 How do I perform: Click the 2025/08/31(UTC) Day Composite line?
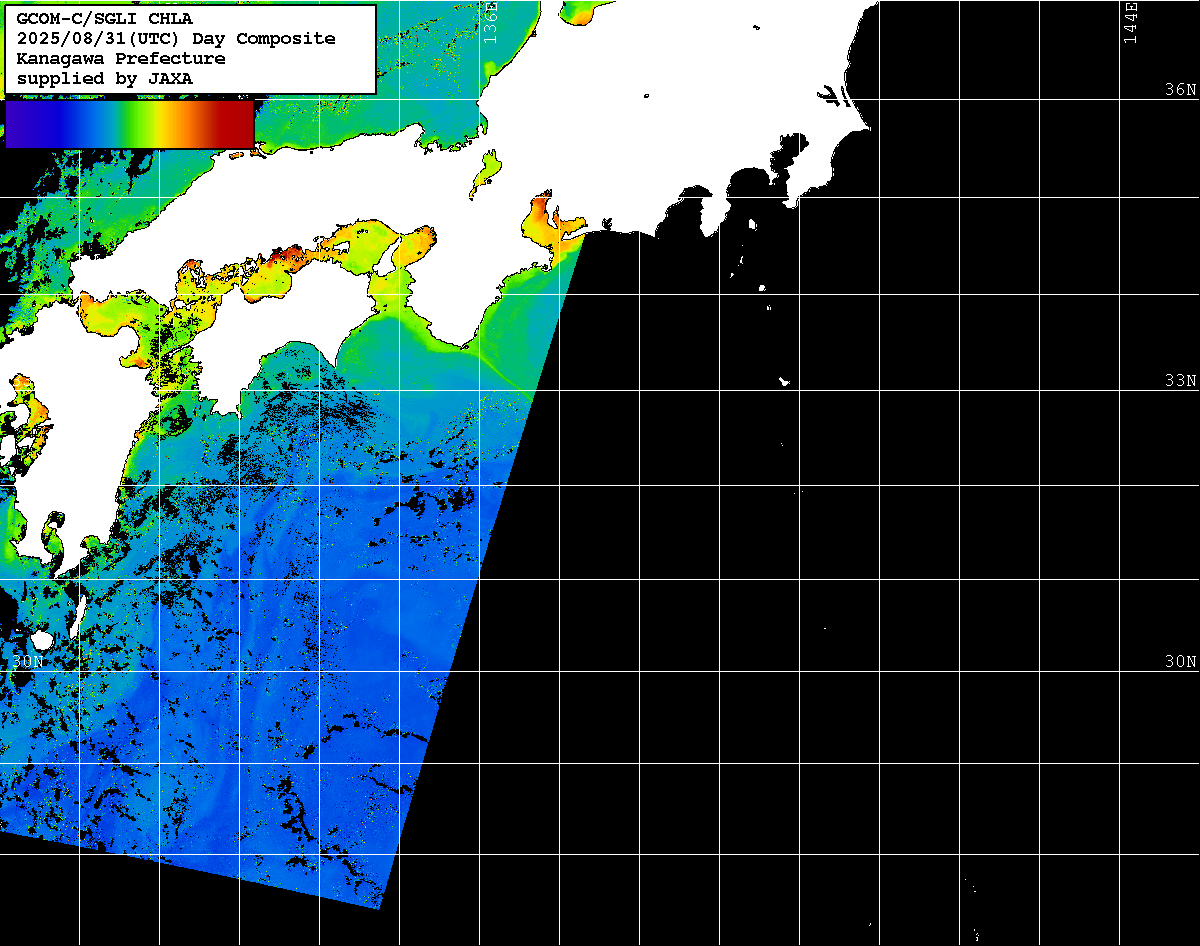click(176, 39)
